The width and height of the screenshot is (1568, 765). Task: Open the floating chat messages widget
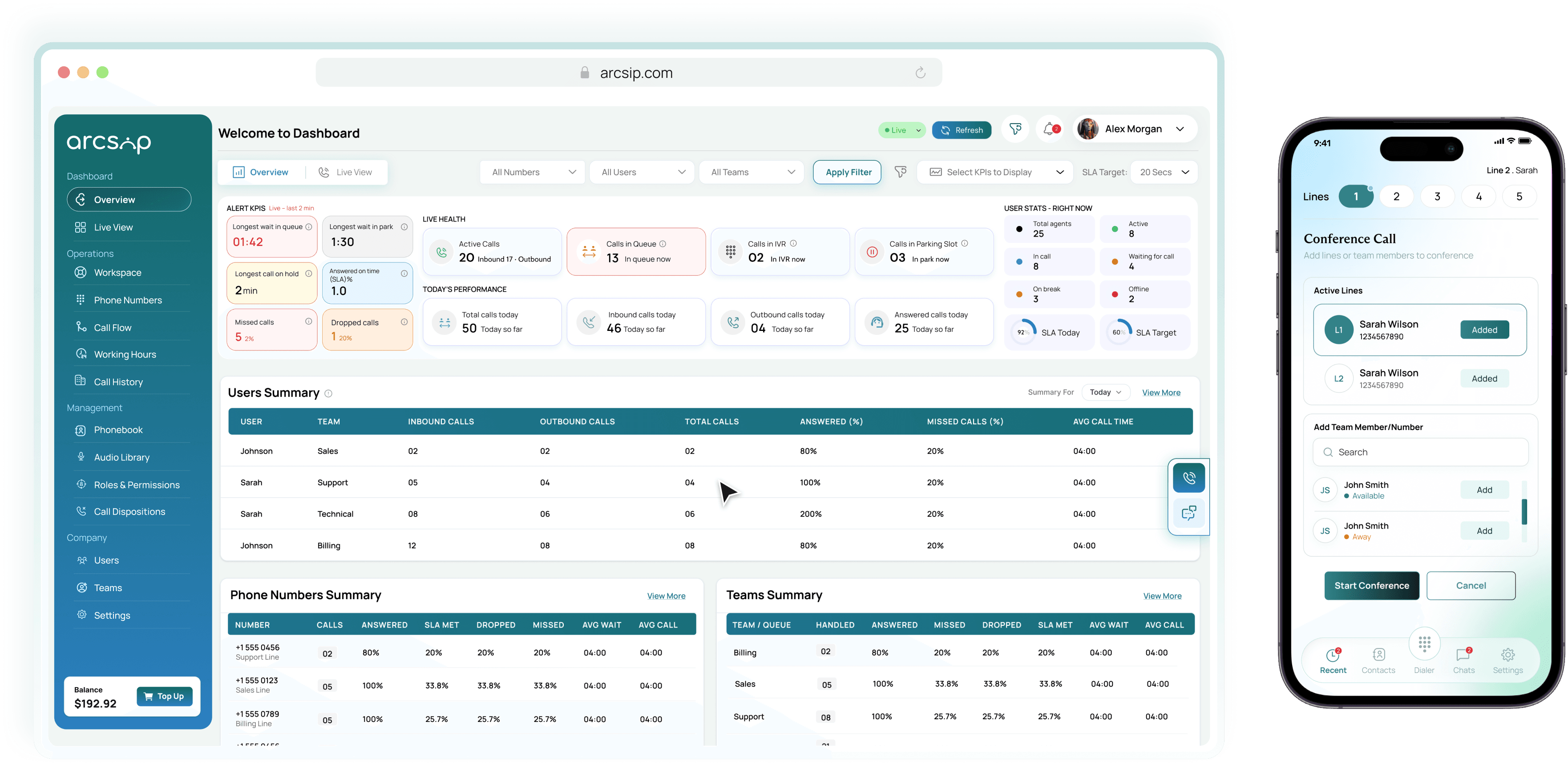[x=1188, y=513]
